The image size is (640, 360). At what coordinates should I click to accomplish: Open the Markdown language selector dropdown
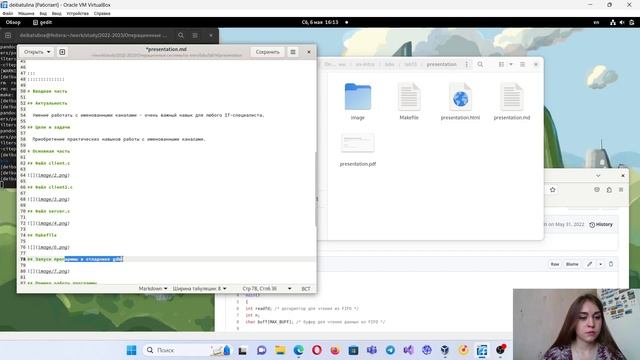[x=153, y=288]
